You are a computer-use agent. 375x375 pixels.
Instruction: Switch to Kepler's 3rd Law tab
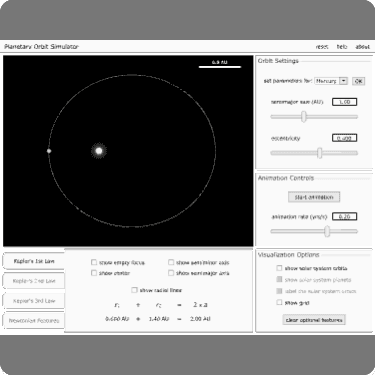[x=34, y=301]
